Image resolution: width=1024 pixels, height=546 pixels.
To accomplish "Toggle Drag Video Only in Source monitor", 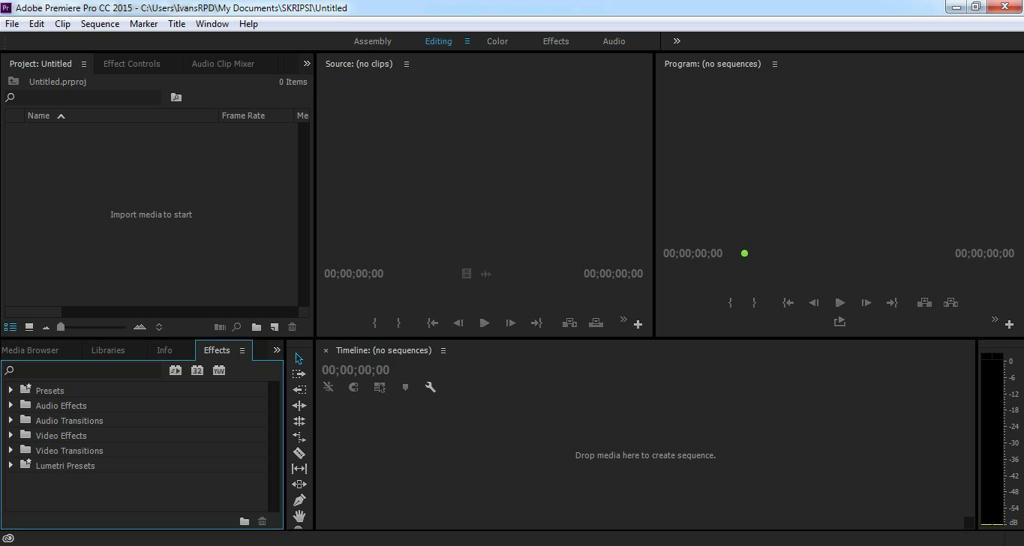I will (466, 274).
